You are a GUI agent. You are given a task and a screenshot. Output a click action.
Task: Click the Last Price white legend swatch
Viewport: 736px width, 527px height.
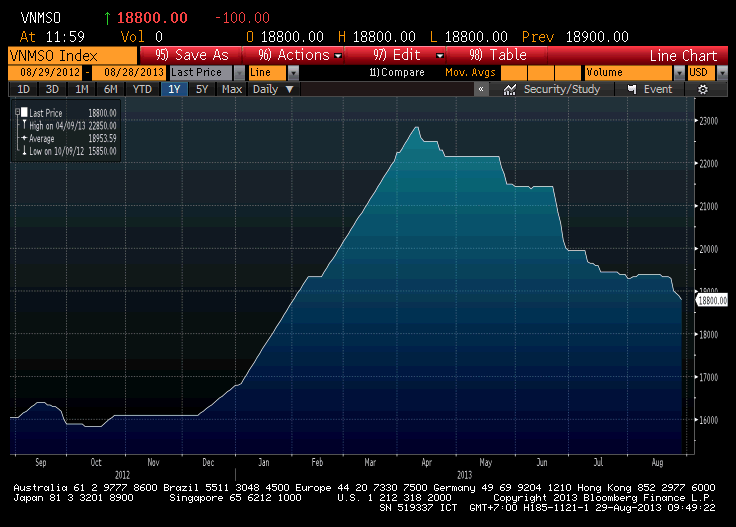tap(24, 113)
